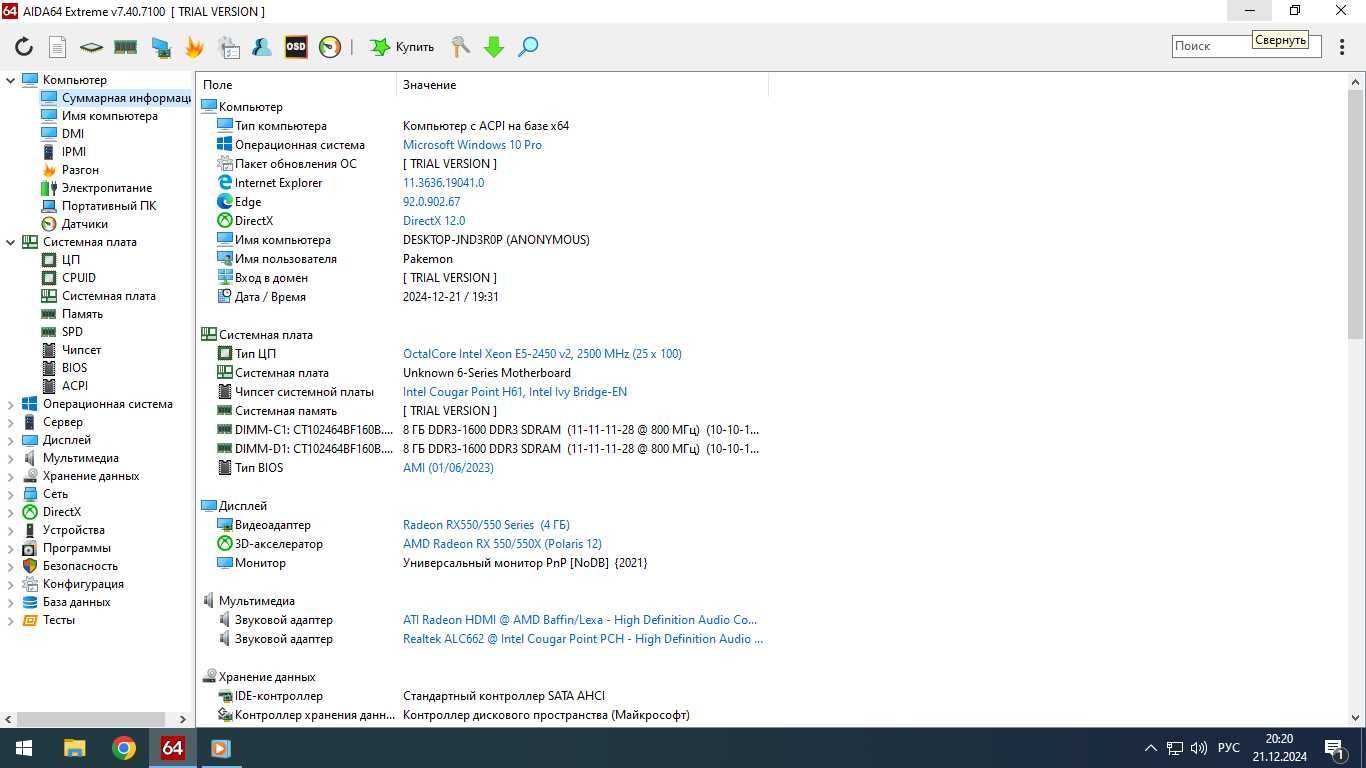
Task: Select the DIMM-C1 memory row
Action: click(482, 430)
